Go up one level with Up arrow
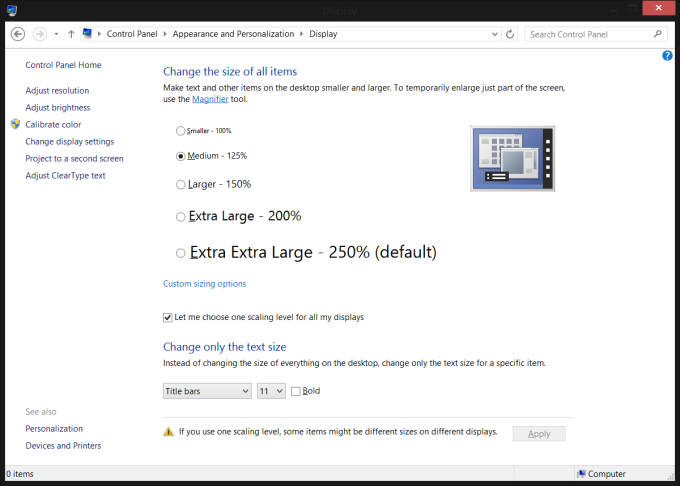Screen dimensions: 680x486 click(x=71, y=34)
